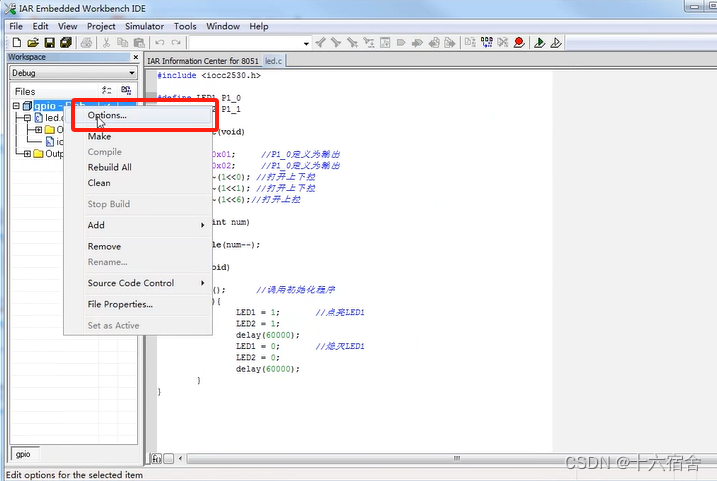This screenshot has width=717, height=481.
Task: Click the Cut scissors icon
Action: click(x=106, y=43)
